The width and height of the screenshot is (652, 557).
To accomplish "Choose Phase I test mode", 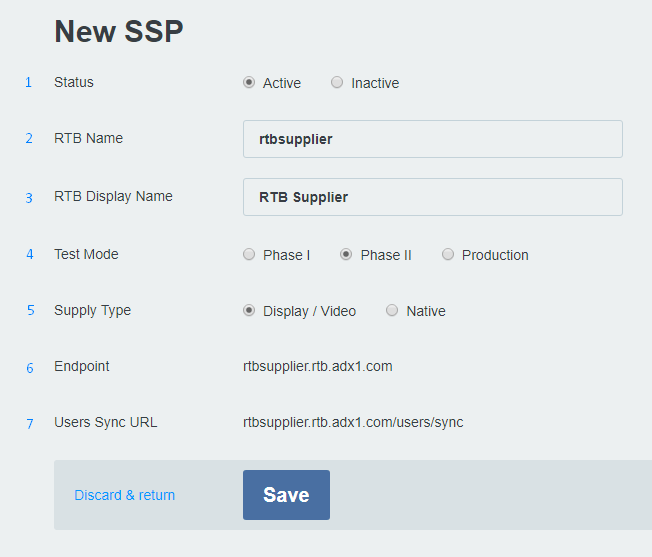I will coord(249,255).
